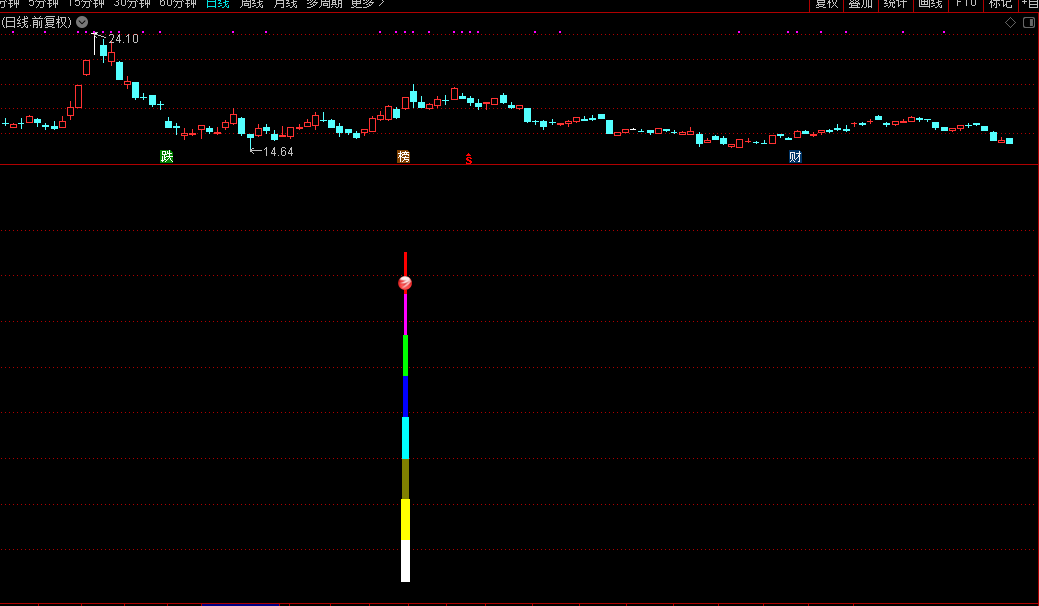Image resolution: width=1039 pixels, height=606 pixels.
Task: Click the 24.10 high price label
Action: (123, 39)
